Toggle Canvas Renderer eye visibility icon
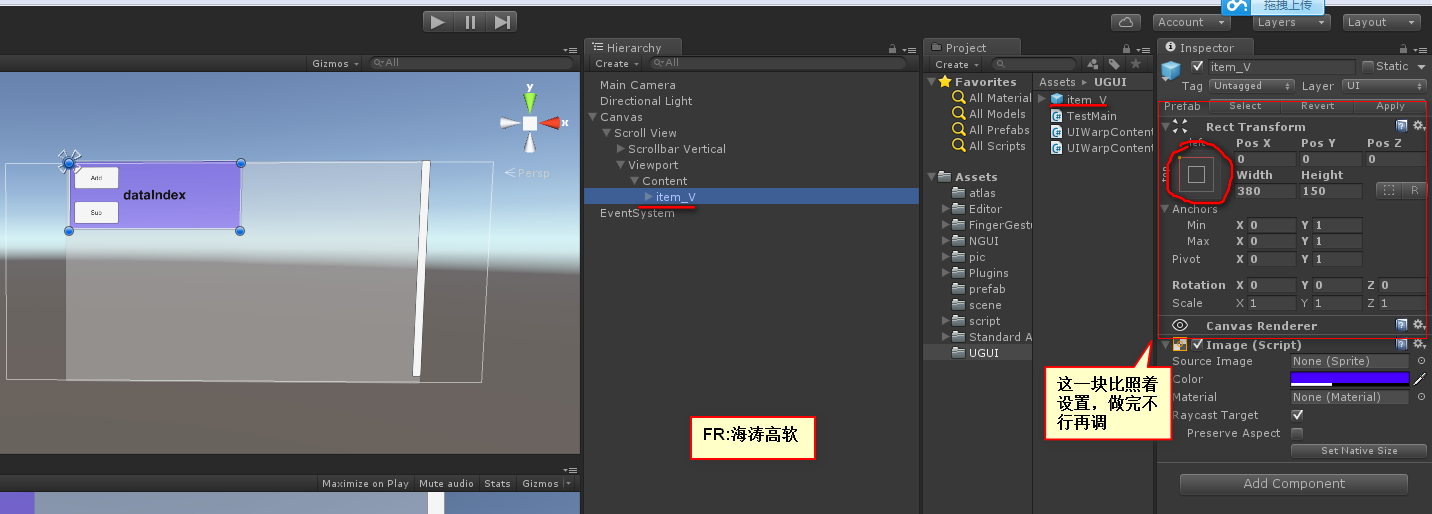The height and width of the screenshot is (514, 1432). pyautogui.click(x=1180, y=325)
